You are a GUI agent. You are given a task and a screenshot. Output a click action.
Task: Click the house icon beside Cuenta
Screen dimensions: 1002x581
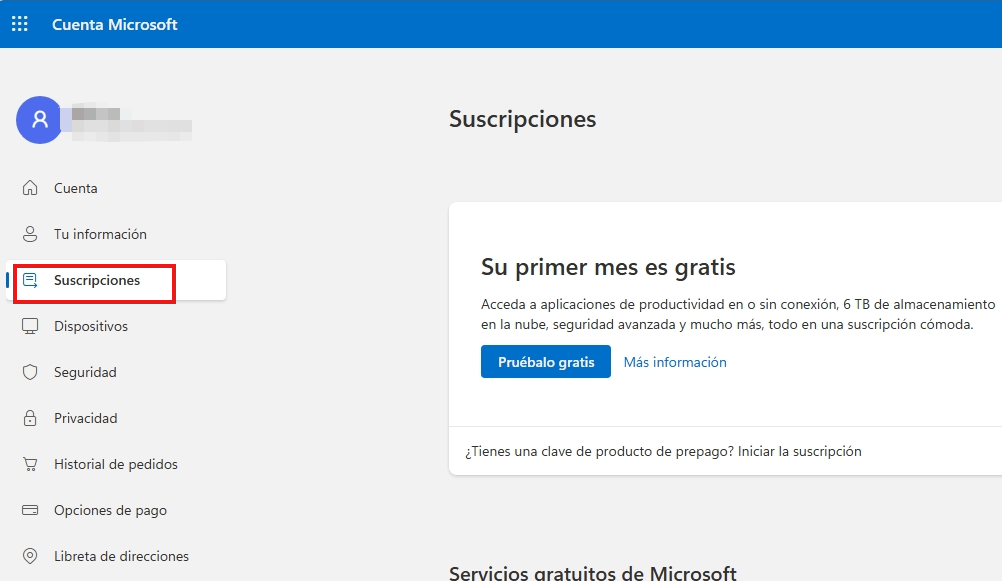(30, 188)
